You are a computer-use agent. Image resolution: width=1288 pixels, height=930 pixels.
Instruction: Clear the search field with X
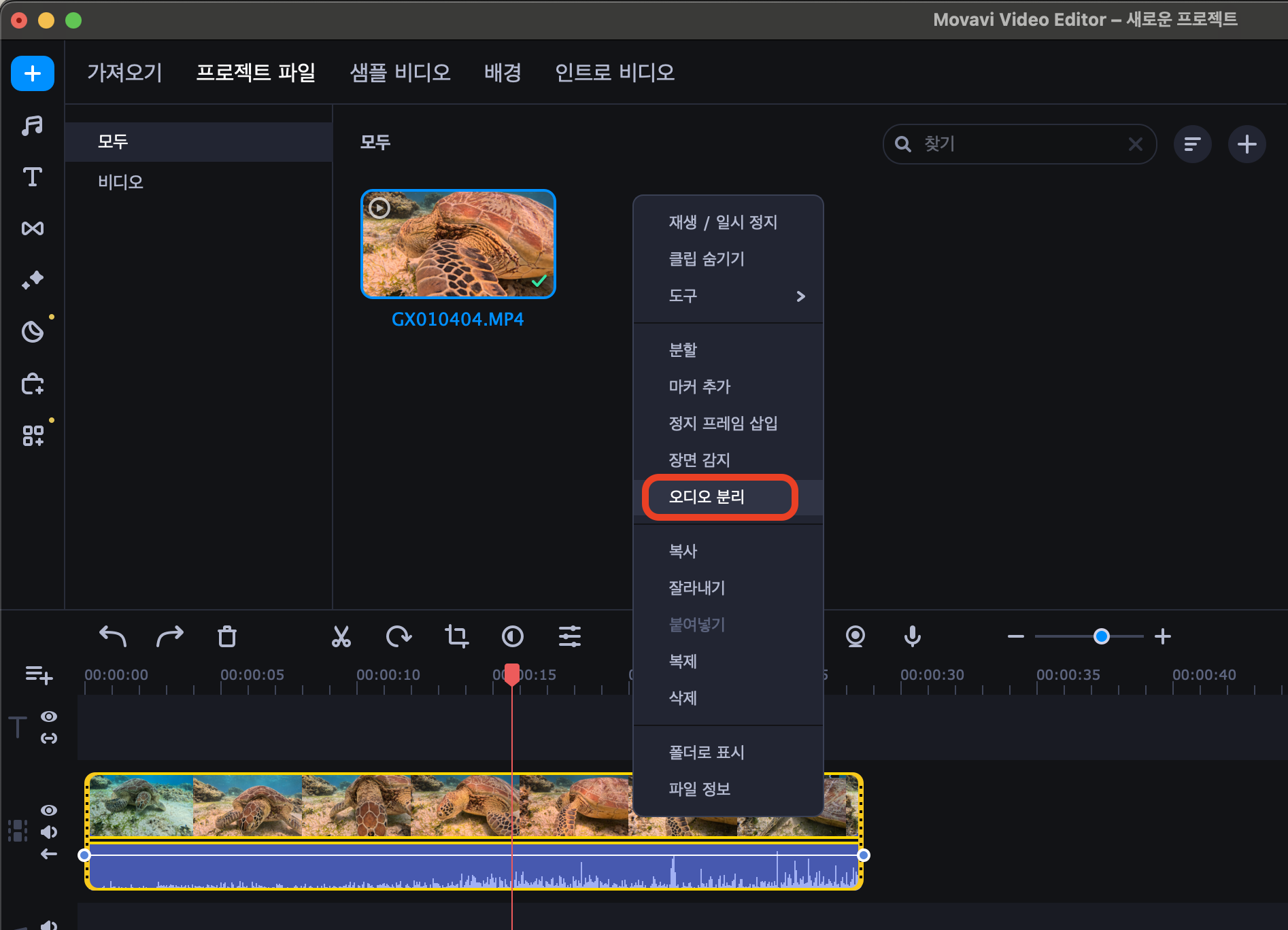[x=1136, y=144]
